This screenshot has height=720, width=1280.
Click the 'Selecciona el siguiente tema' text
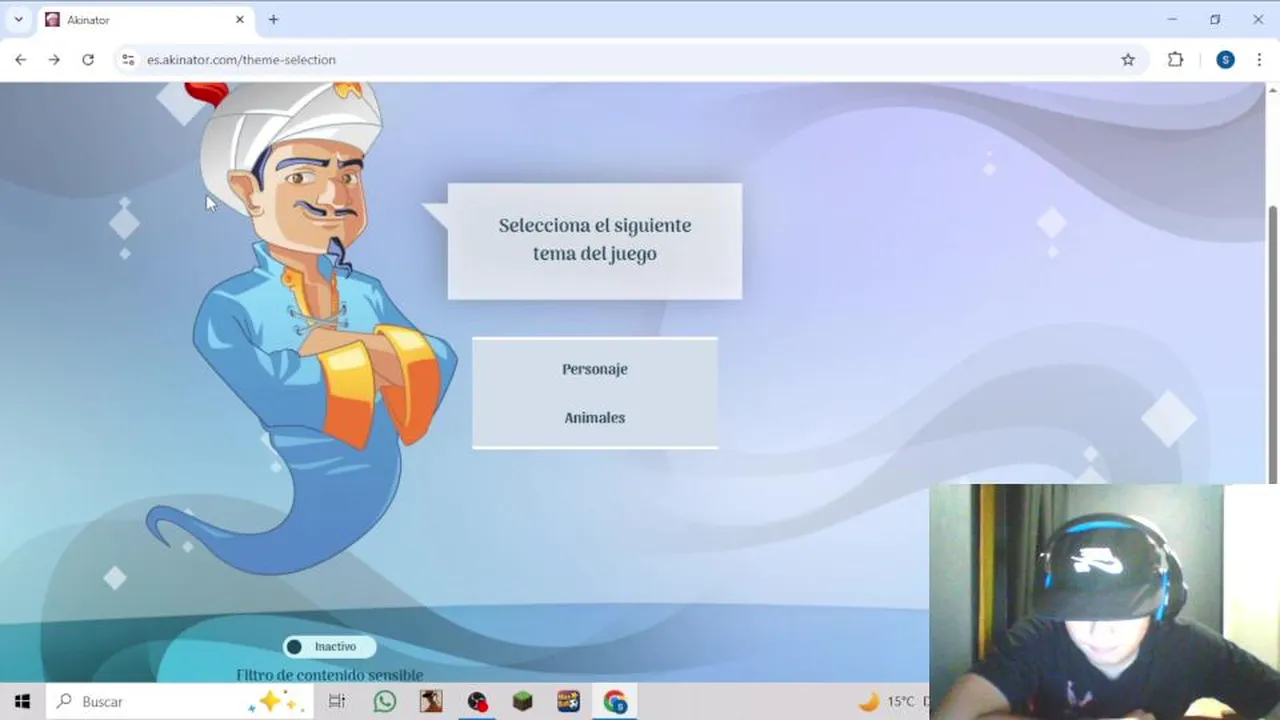click(x=595, y=240)
